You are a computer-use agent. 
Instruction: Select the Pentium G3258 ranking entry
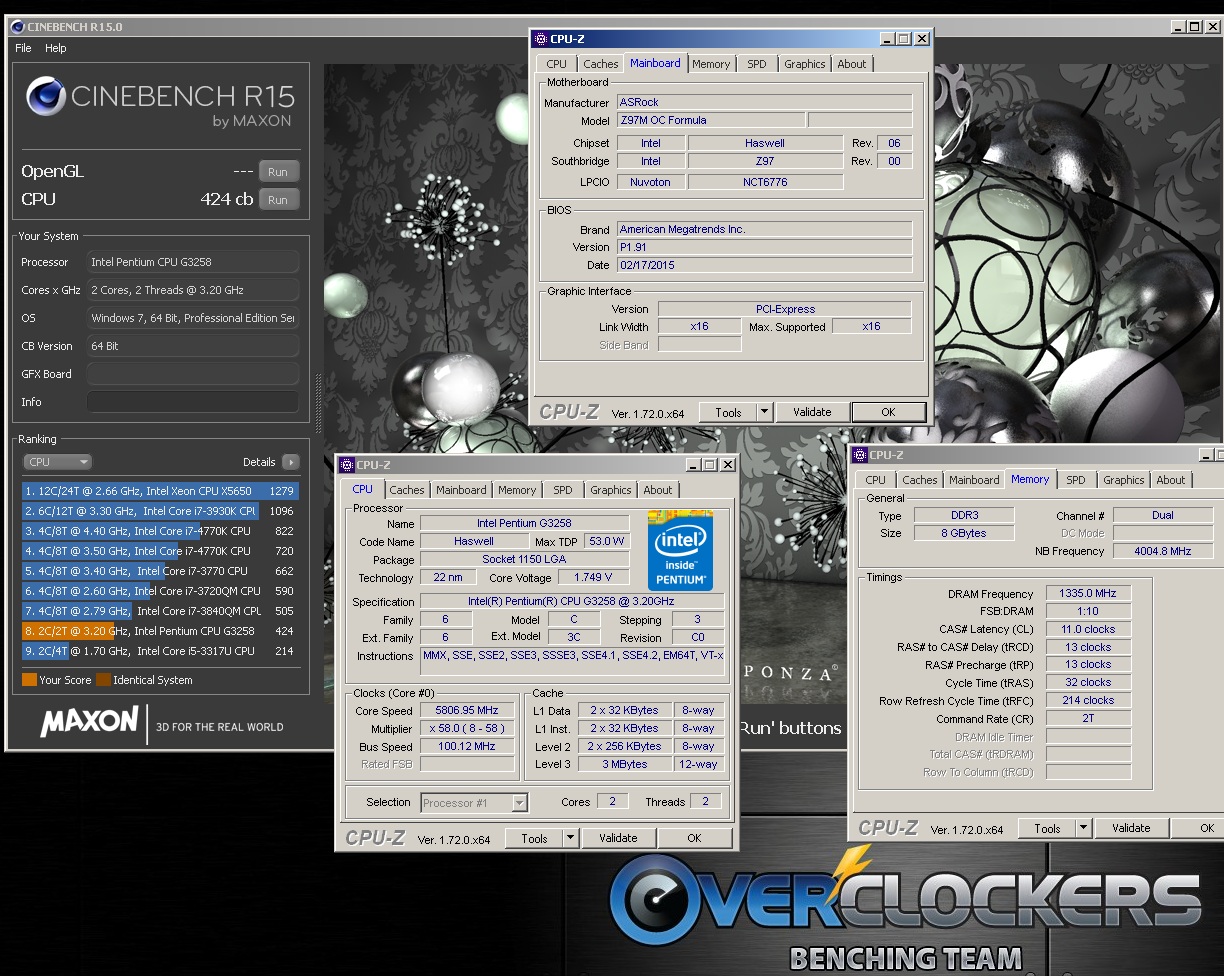pyautogui.click(x=160, y=631)
